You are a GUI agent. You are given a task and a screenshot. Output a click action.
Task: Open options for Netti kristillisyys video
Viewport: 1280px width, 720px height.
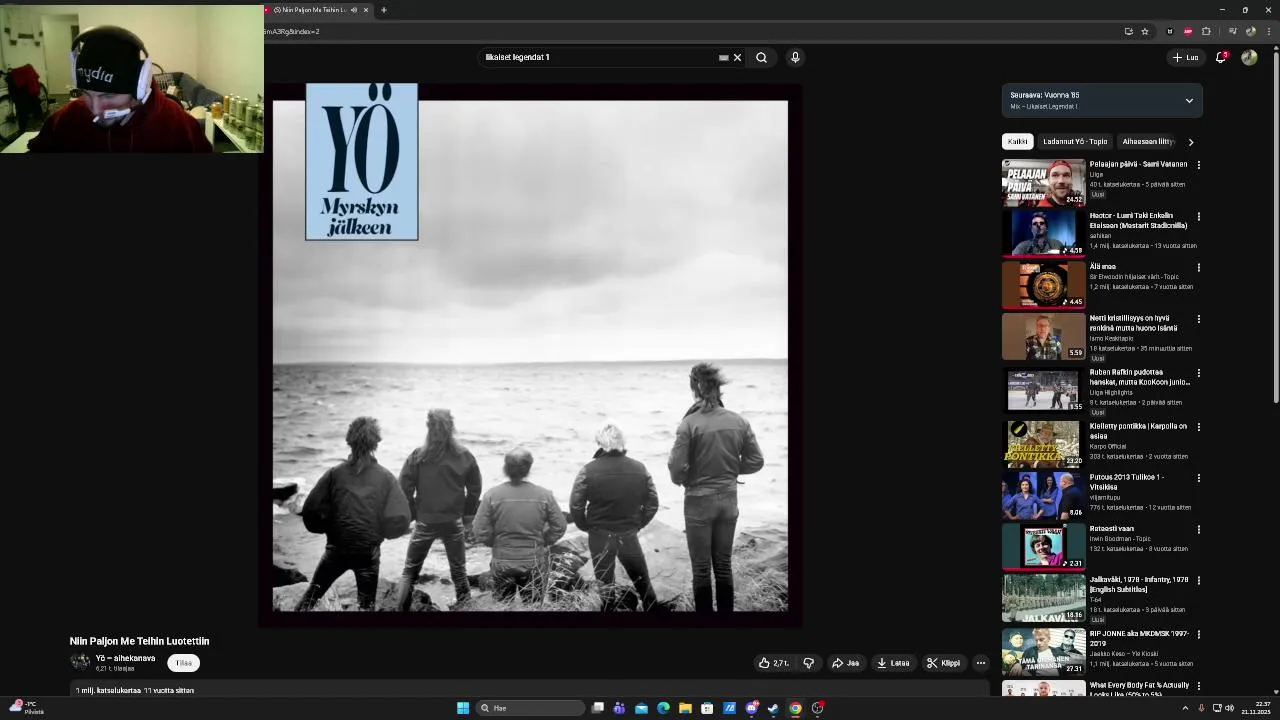[1199, 319]
